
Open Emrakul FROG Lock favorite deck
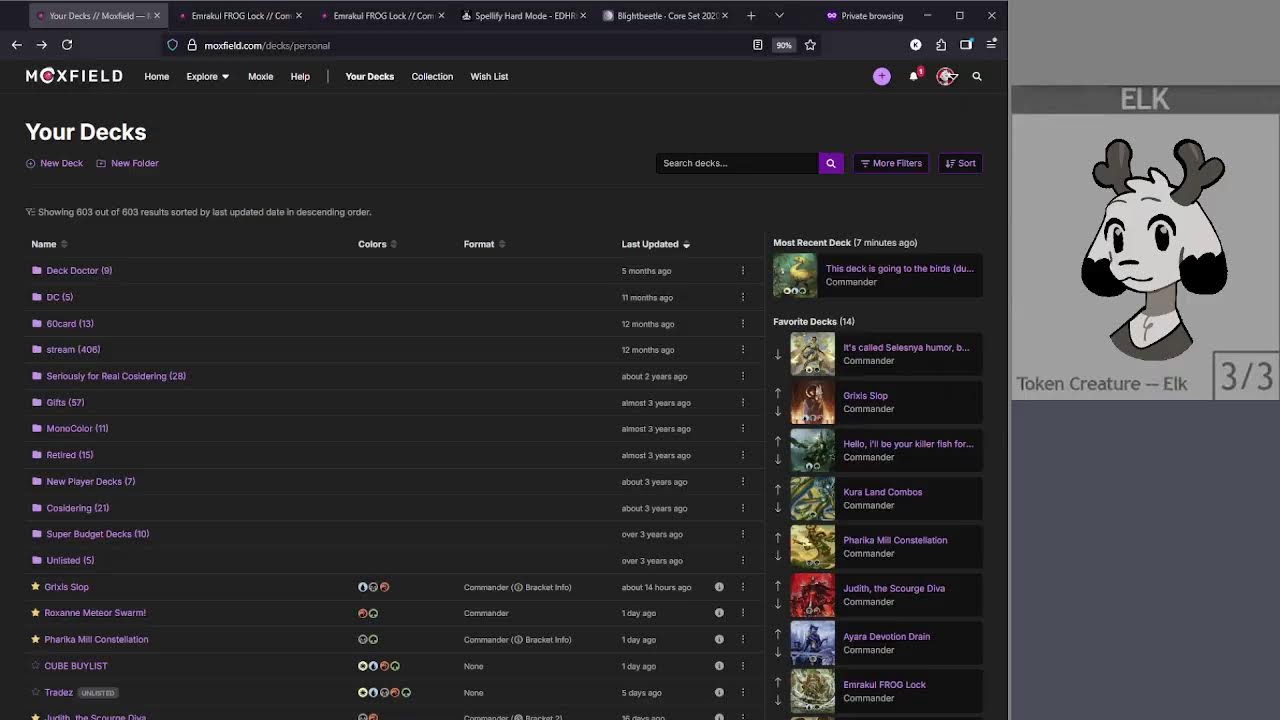(x=884, y=685)
